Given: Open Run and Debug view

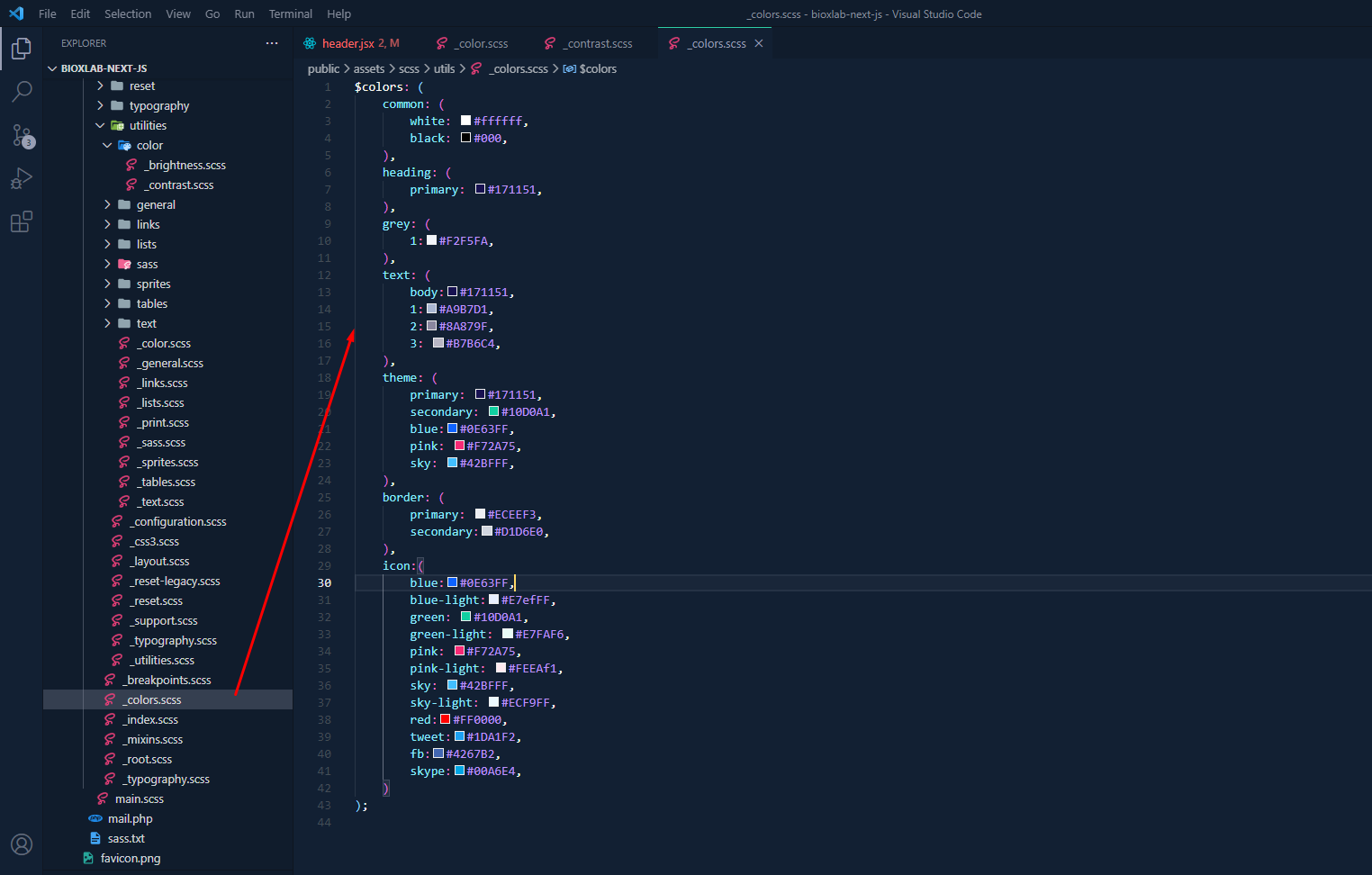Looking at the screenshot, I should 22,179.
